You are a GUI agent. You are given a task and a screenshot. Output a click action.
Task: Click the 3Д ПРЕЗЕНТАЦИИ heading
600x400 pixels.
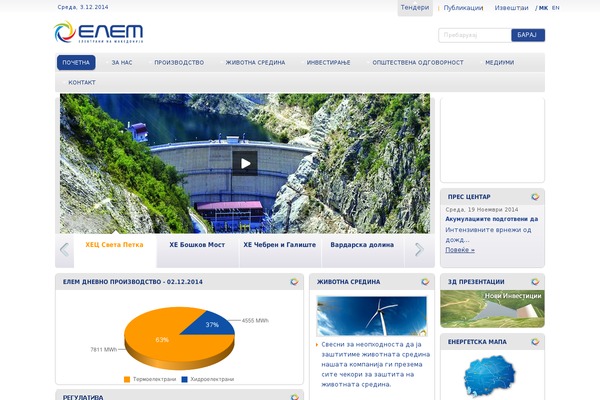point(476,282)
